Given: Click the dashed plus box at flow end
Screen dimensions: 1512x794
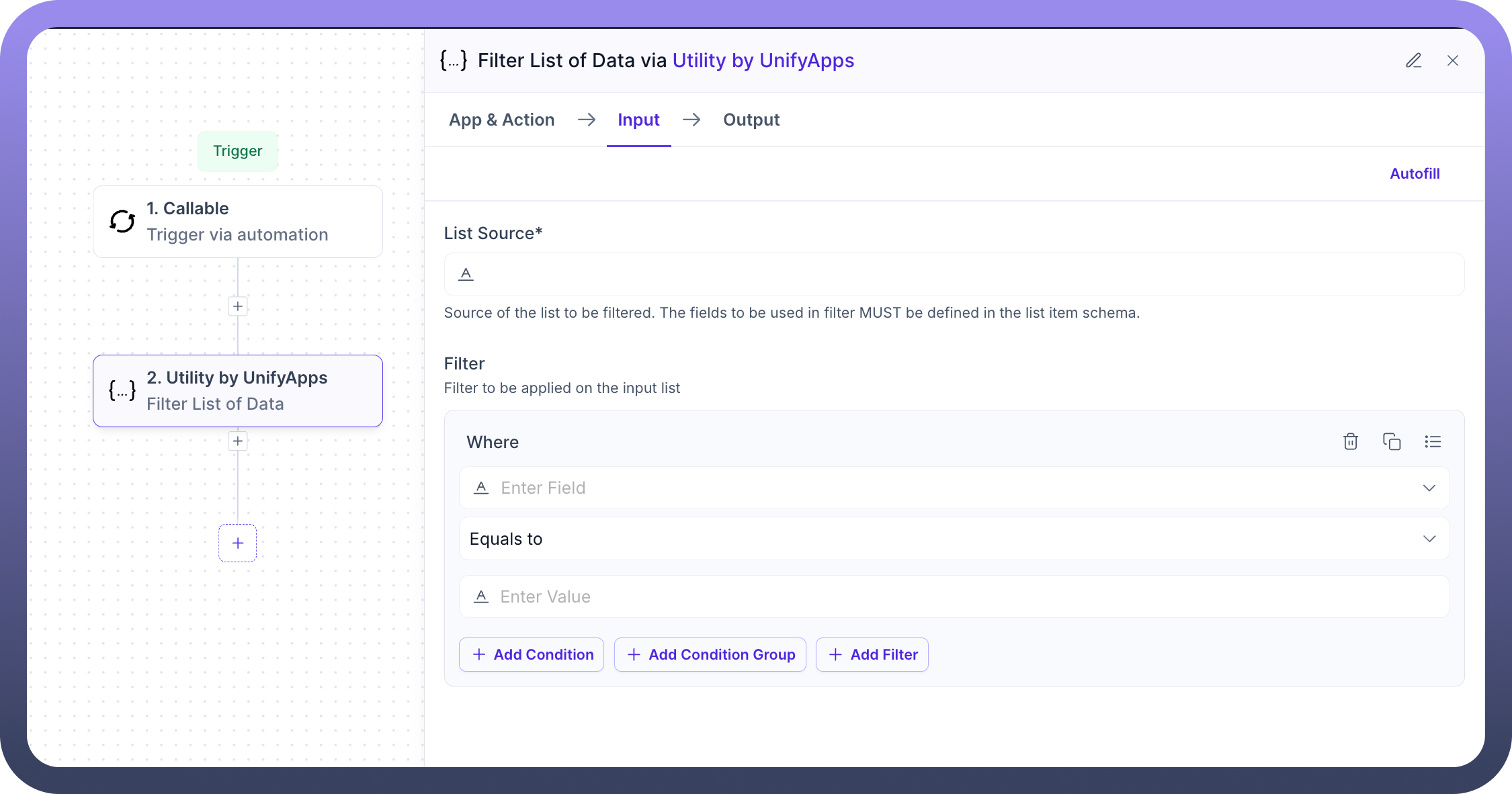Looking at the screenshot, I should 237,543.
